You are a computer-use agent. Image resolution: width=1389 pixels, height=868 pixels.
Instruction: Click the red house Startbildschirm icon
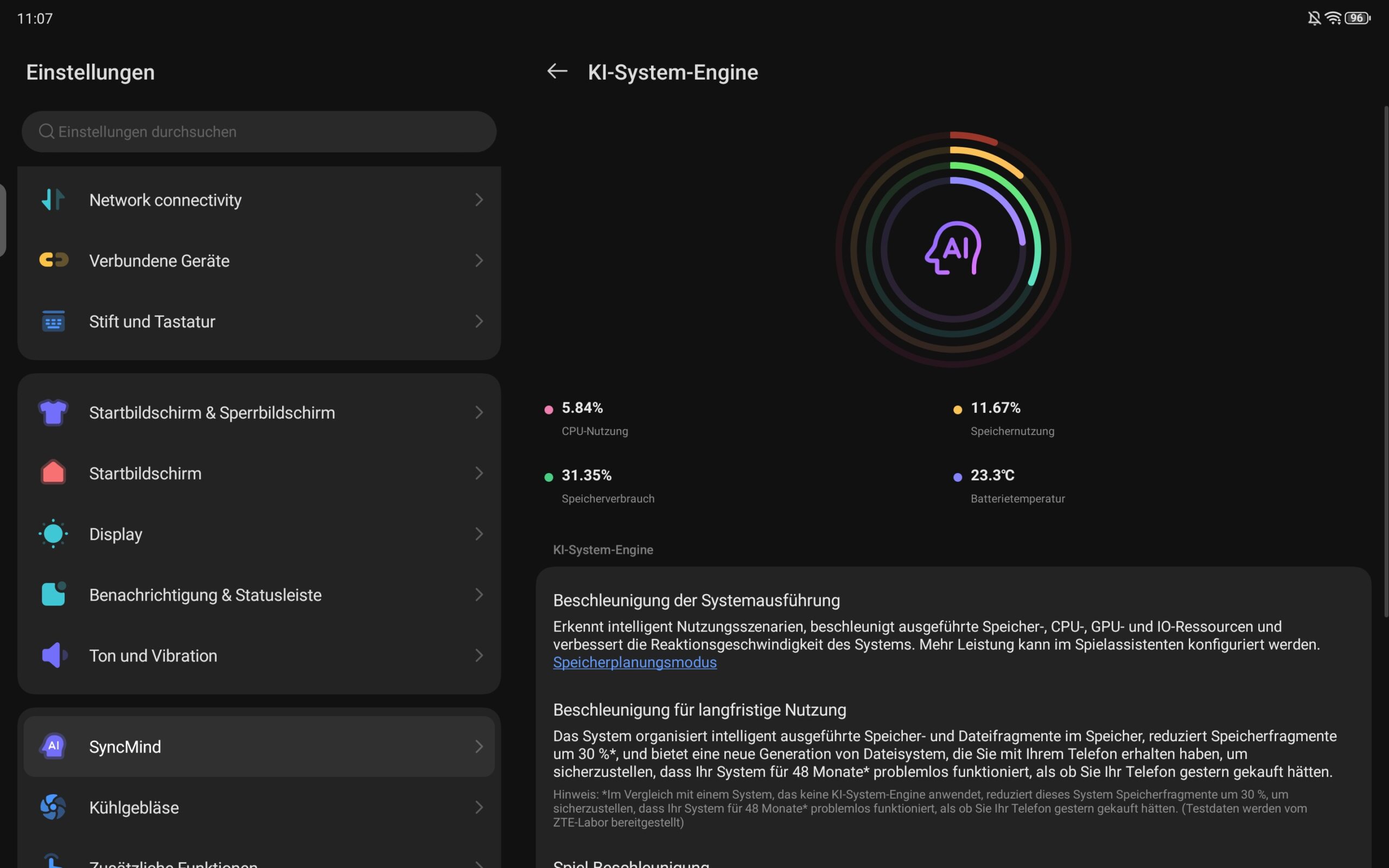click(53, 473)
